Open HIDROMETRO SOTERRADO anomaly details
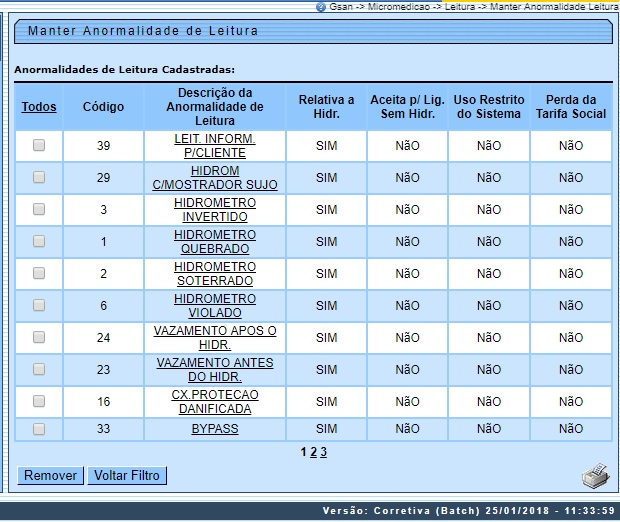Image resolution: width=620 pixels, height=522 pixels. 215,274
